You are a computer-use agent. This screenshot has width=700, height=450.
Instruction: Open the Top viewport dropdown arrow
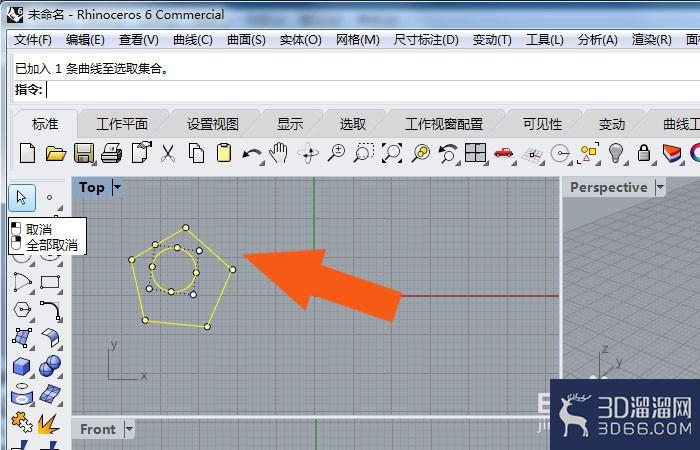[117, 188]
